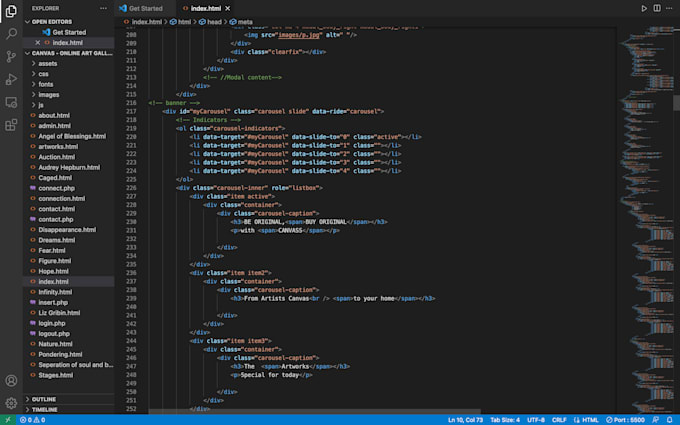Toggle the notifications bell in status bar
Screen dimensions: 680x425
671,420
